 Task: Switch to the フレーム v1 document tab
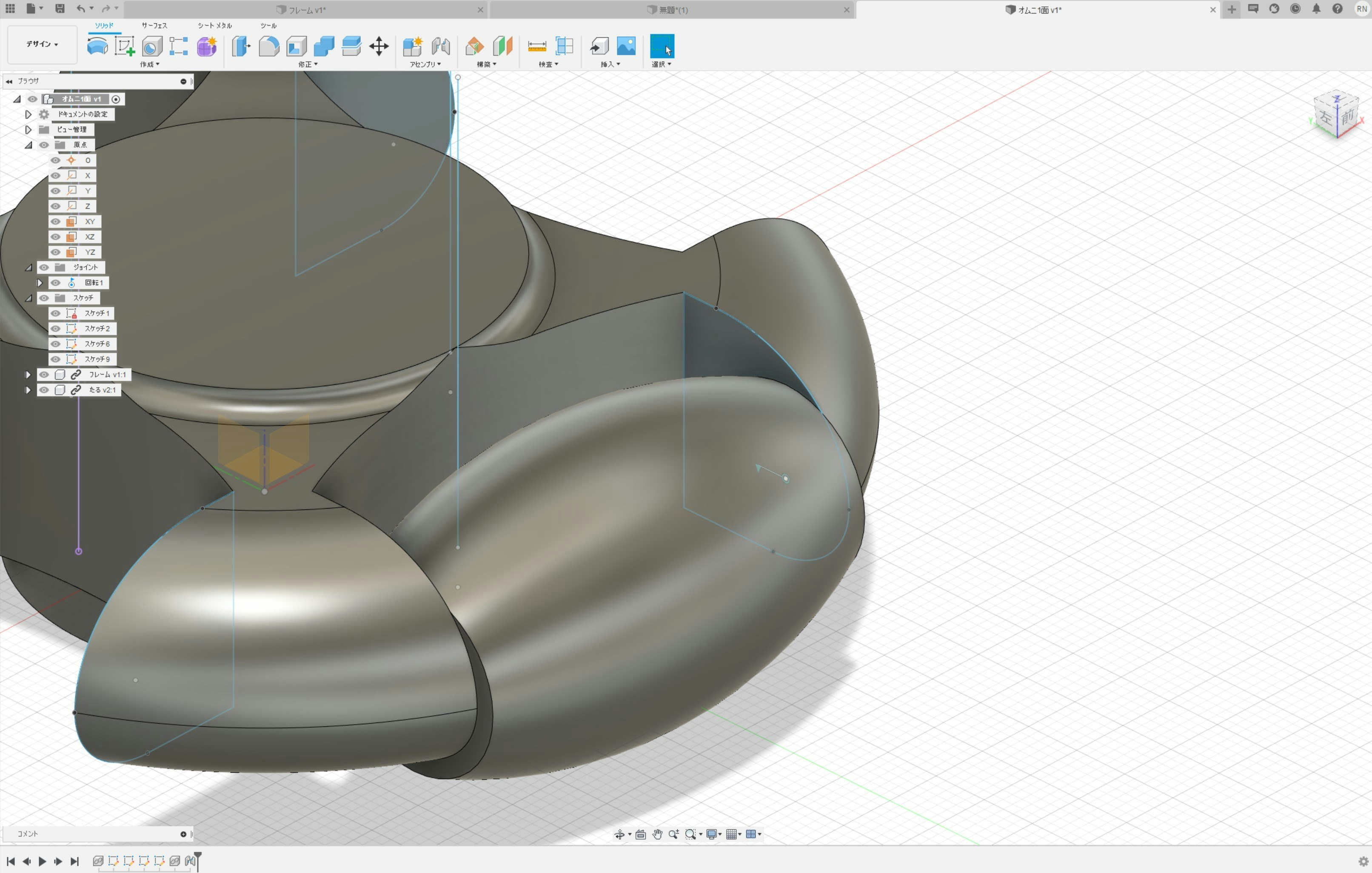307,10
